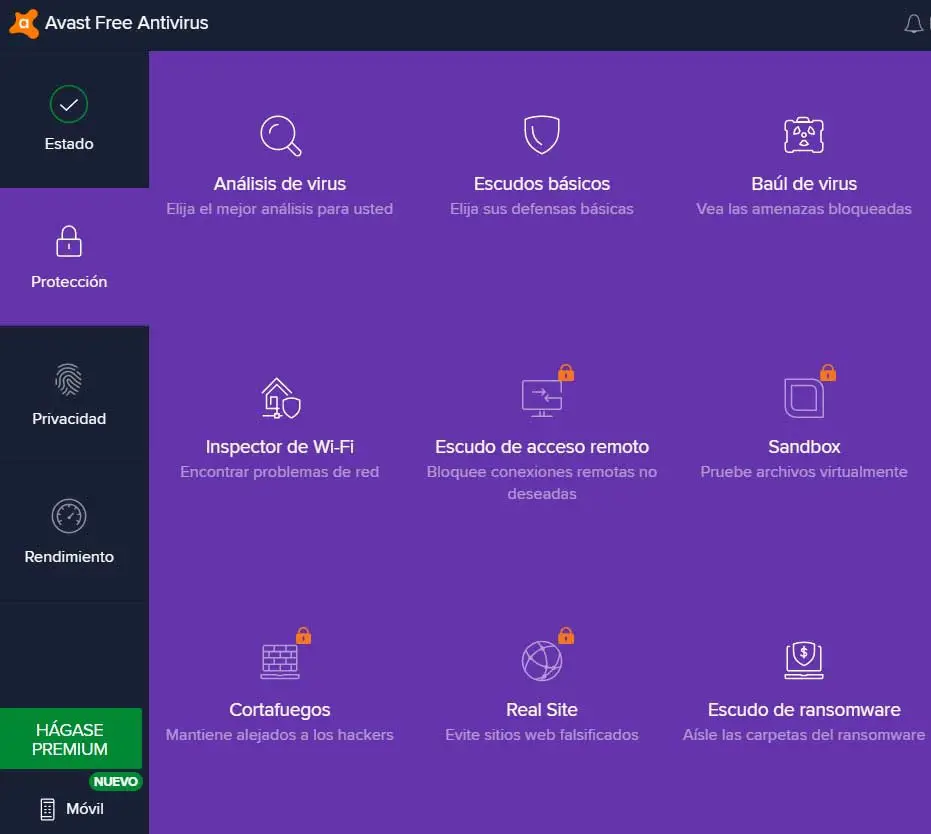Click 'Evite sitios web falsificados' text

pos(542,735)
